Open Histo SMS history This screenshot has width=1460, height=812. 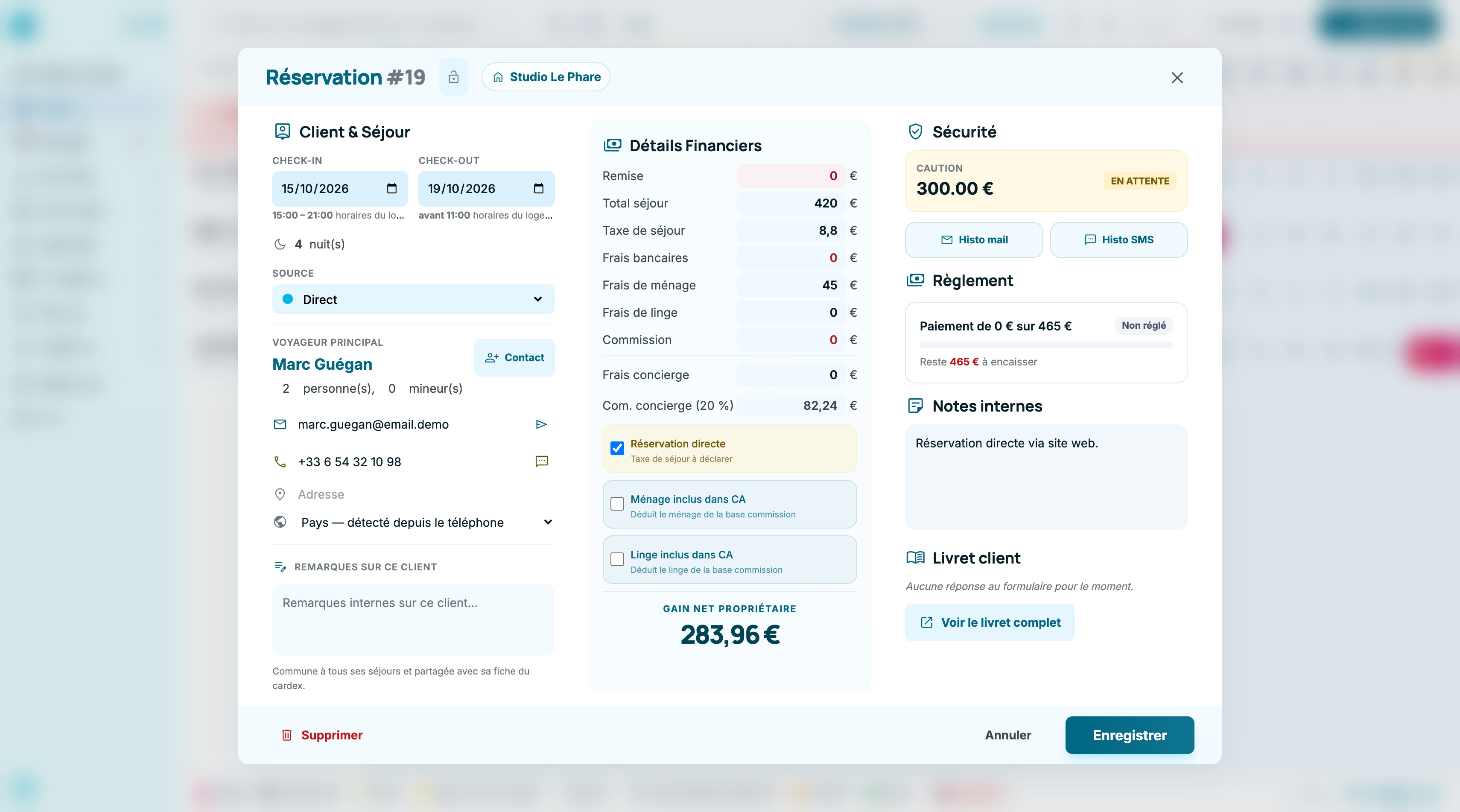pos(1118,240)
